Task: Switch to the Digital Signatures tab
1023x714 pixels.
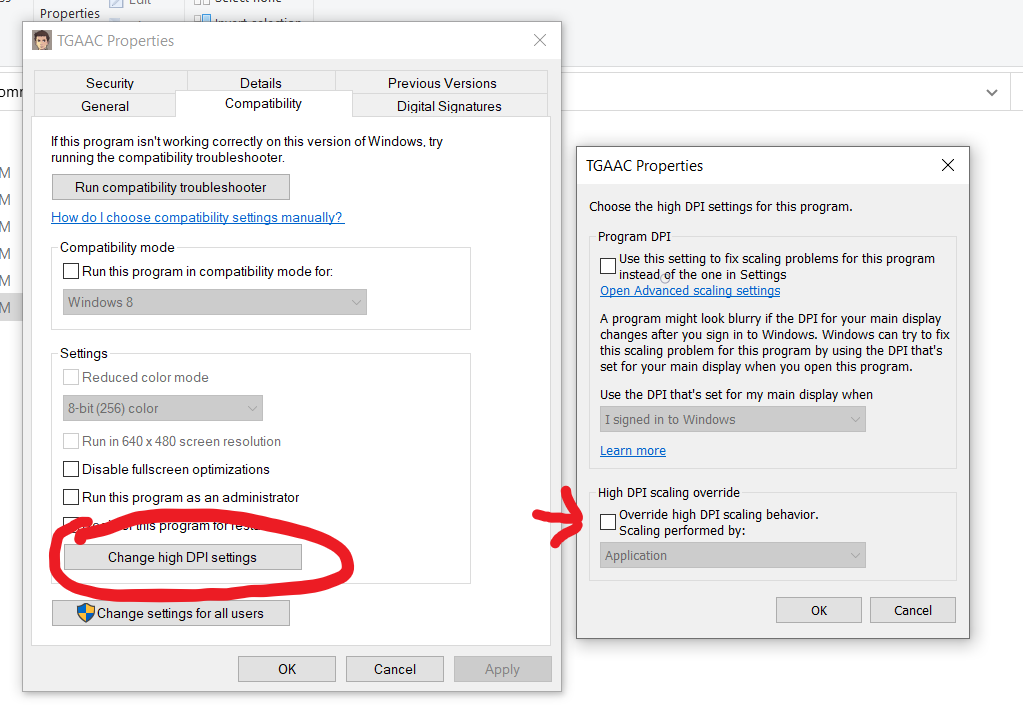Action: 450,106
